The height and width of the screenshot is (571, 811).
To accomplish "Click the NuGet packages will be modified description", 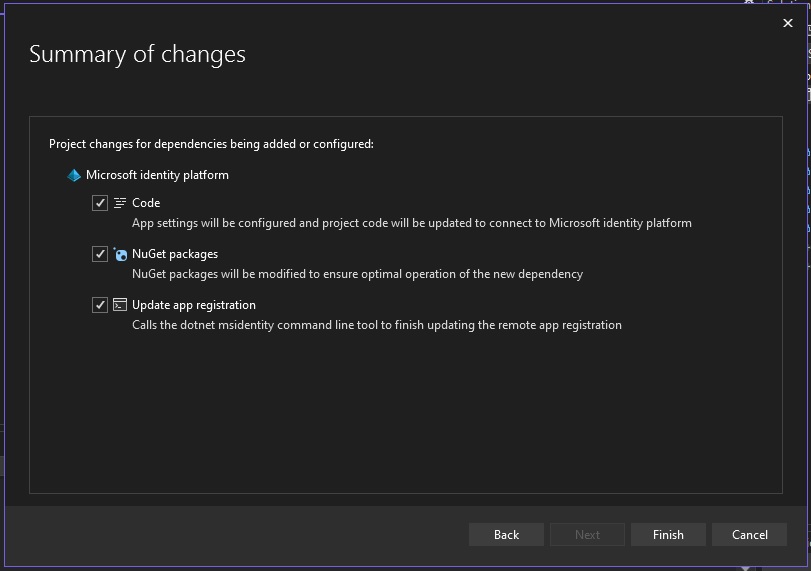I will 357,274.
